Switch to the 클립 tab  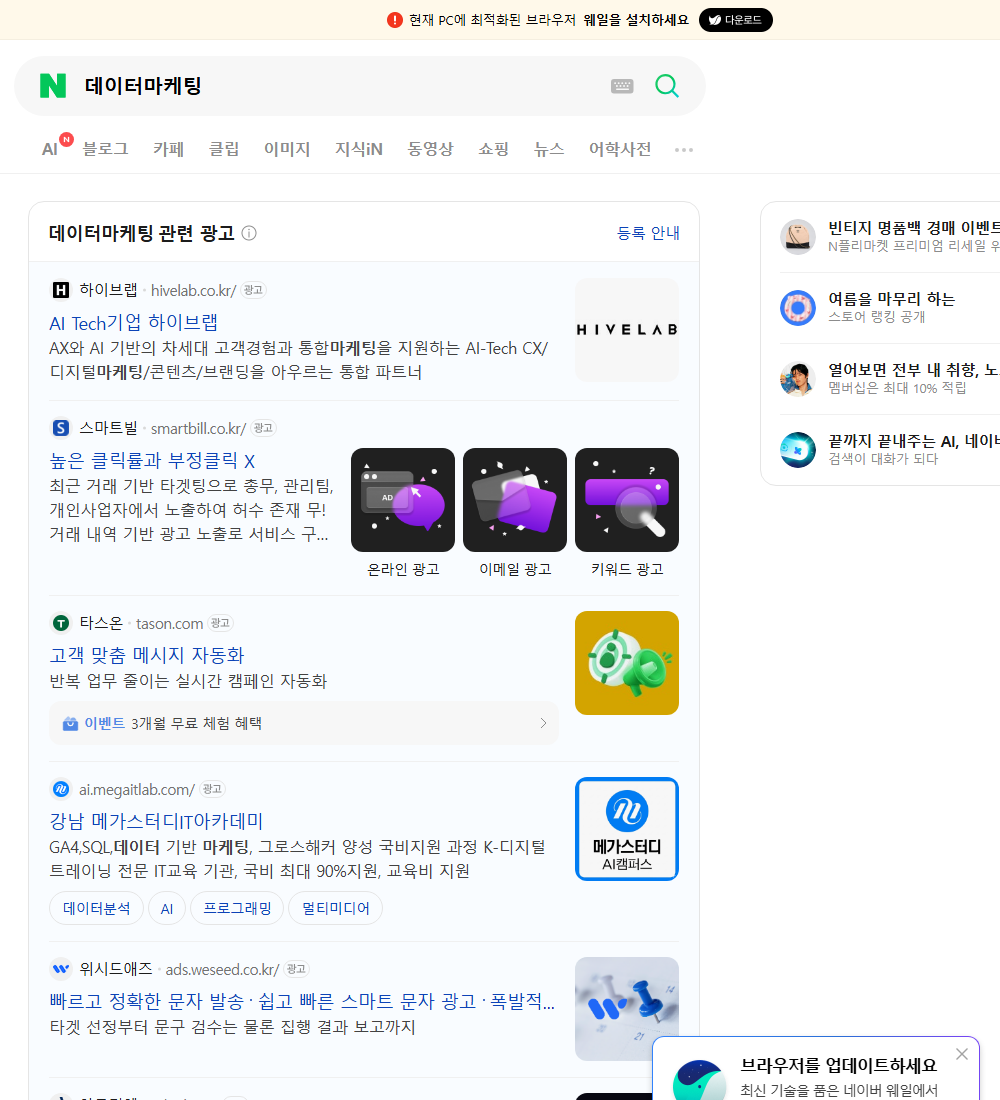click(224, 149)
